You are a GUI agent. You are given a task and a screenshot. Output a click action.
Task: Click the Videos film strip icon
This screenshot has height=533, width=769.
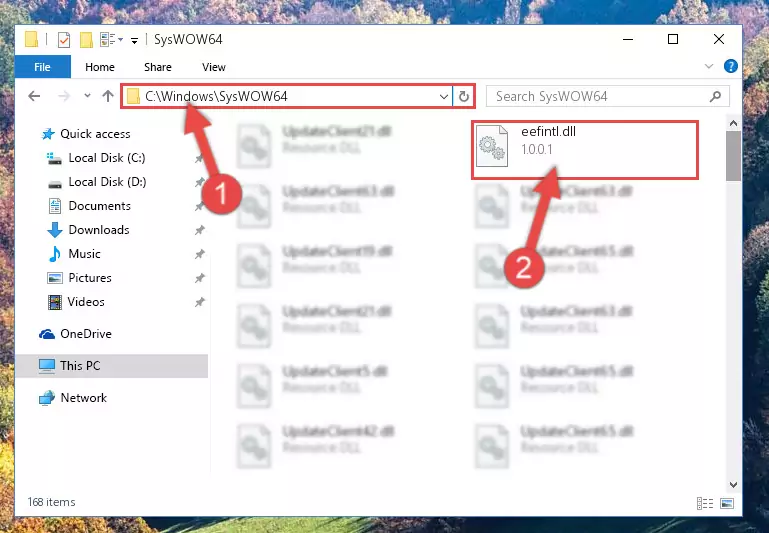(54, 302)
